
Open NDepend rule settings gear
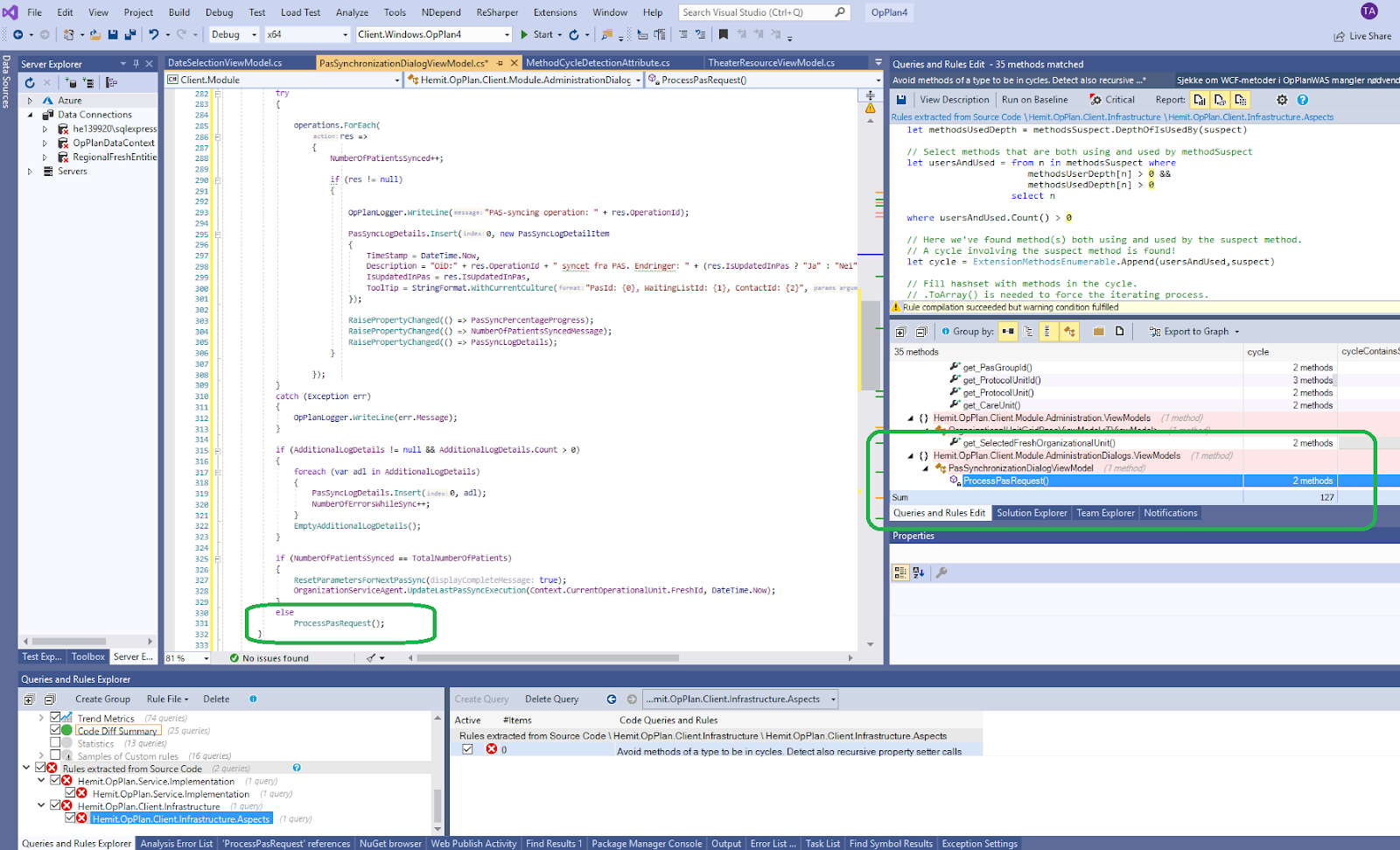1280,99
